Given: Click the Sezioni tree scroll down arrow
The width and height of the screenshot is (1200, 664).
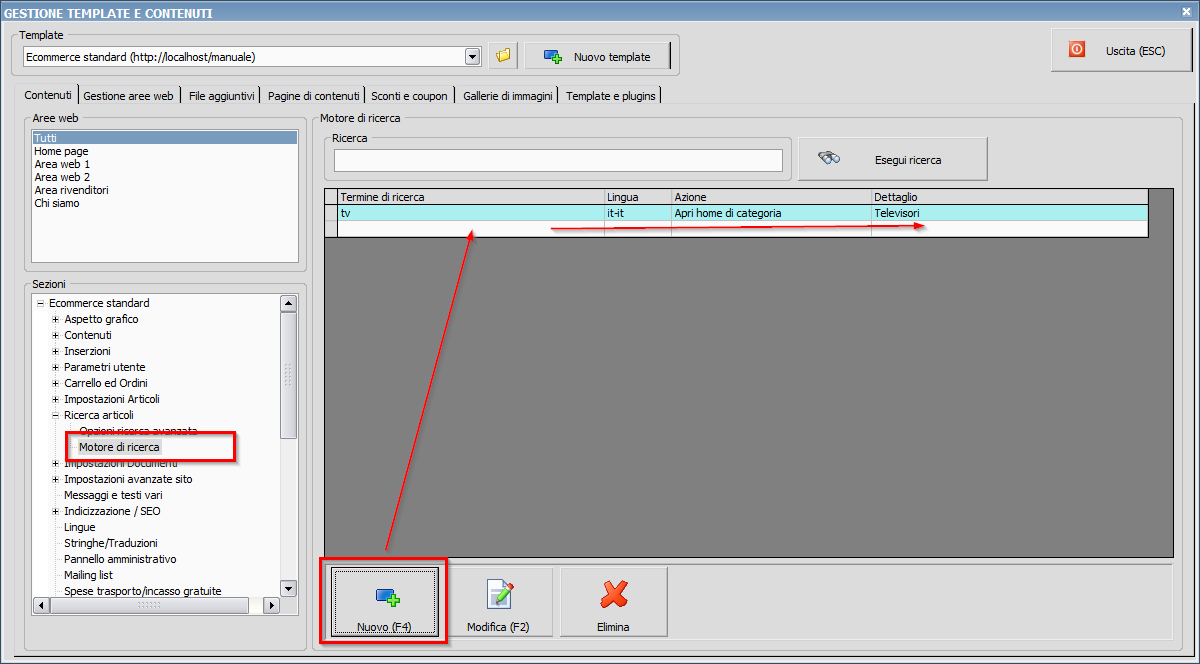Looking at the screenshot, I should click(x=288, y=588).
